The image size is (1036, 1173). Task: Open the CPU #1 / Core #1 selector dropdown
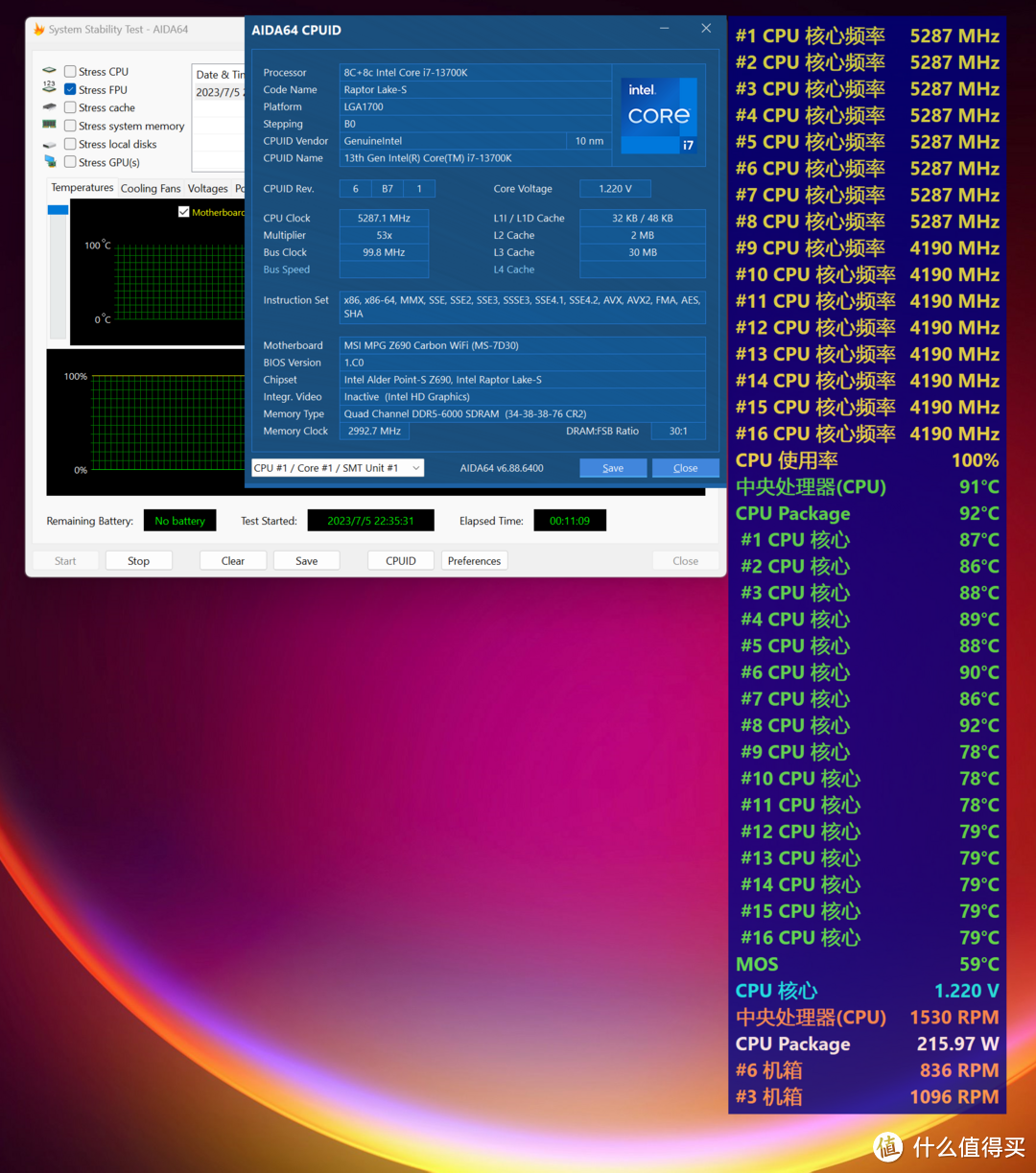point(337,468)
